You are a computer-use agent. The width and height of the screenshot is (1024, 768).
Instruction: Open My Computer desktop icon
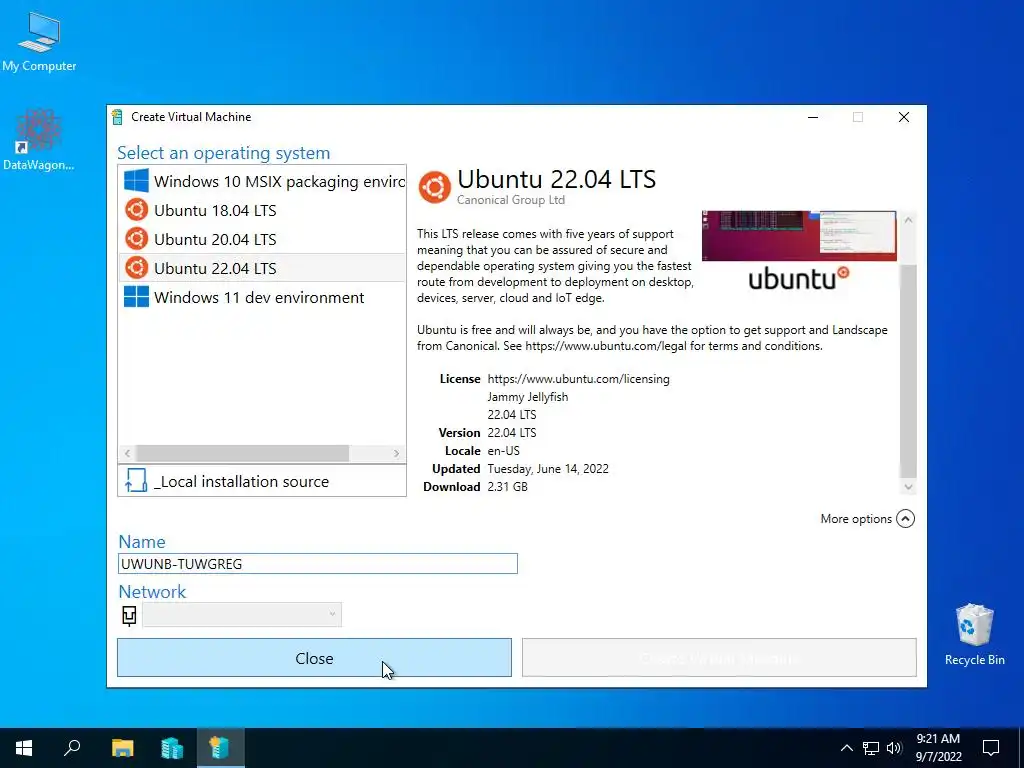coord(39,41)
